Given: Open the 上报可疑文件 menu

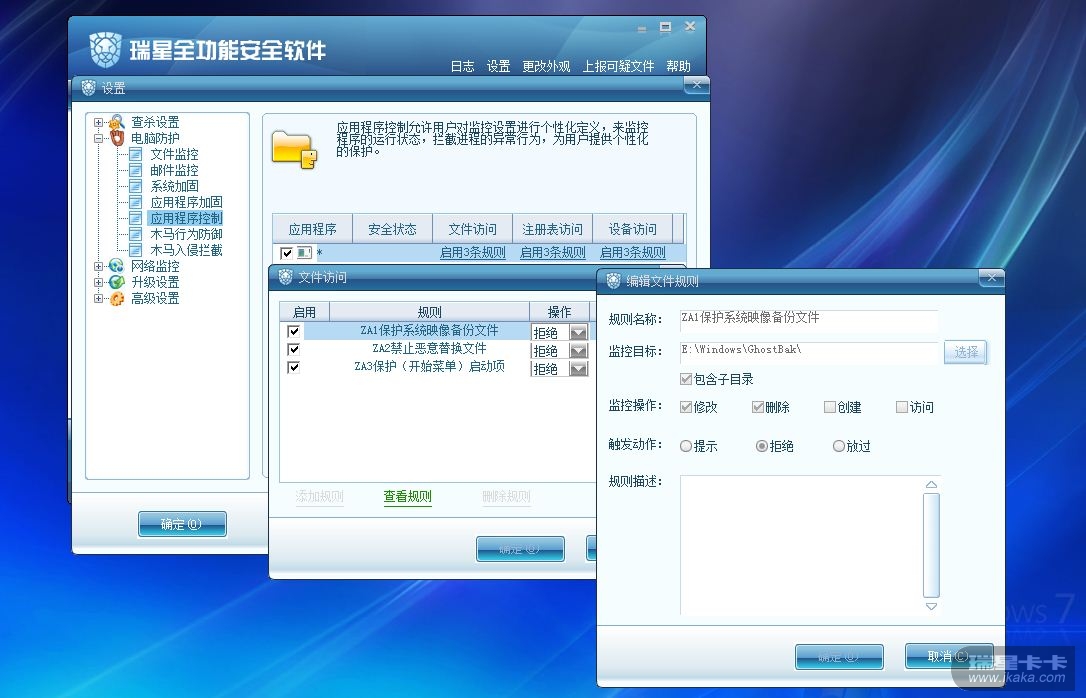Looking at the screenshot, I should coord(618,66).
